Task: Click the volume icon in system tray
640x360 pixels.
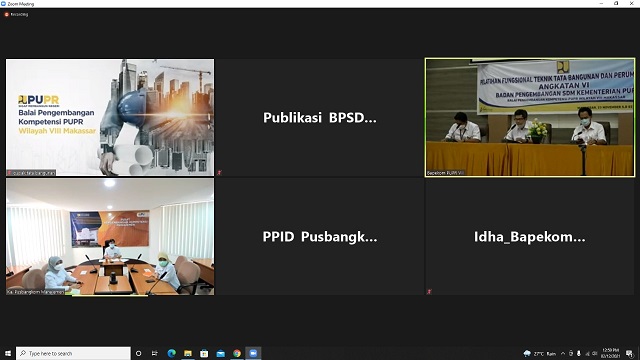Action: [x=595, y=353]
